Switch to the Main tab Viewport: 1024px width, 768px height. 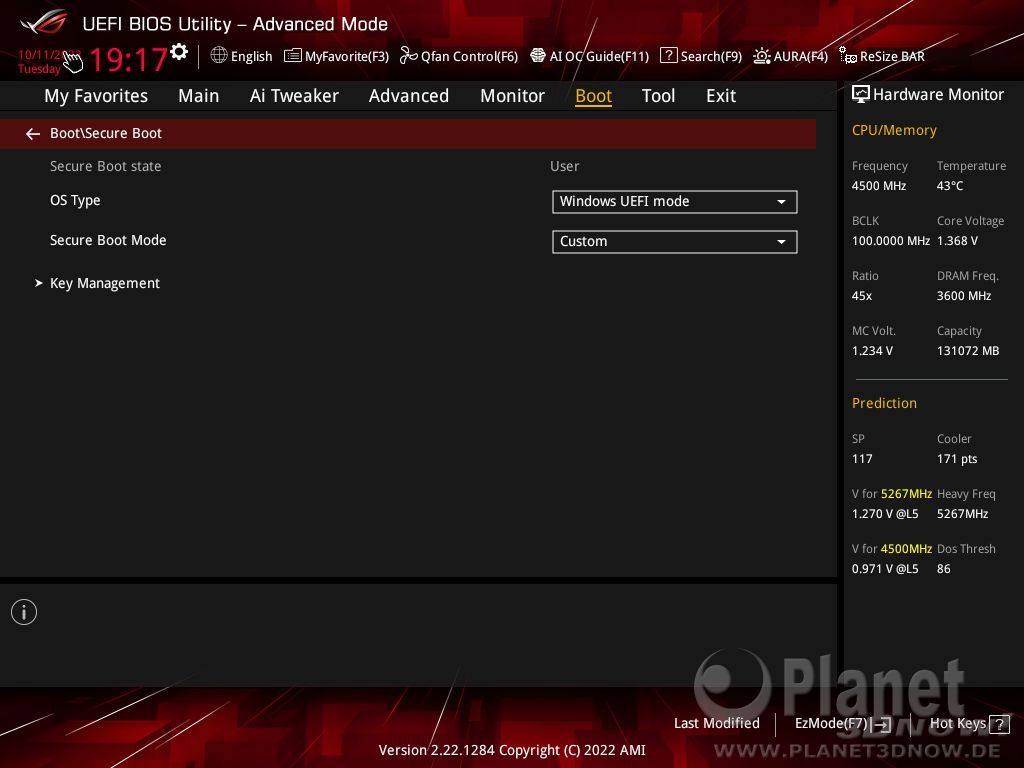[199, 96]
